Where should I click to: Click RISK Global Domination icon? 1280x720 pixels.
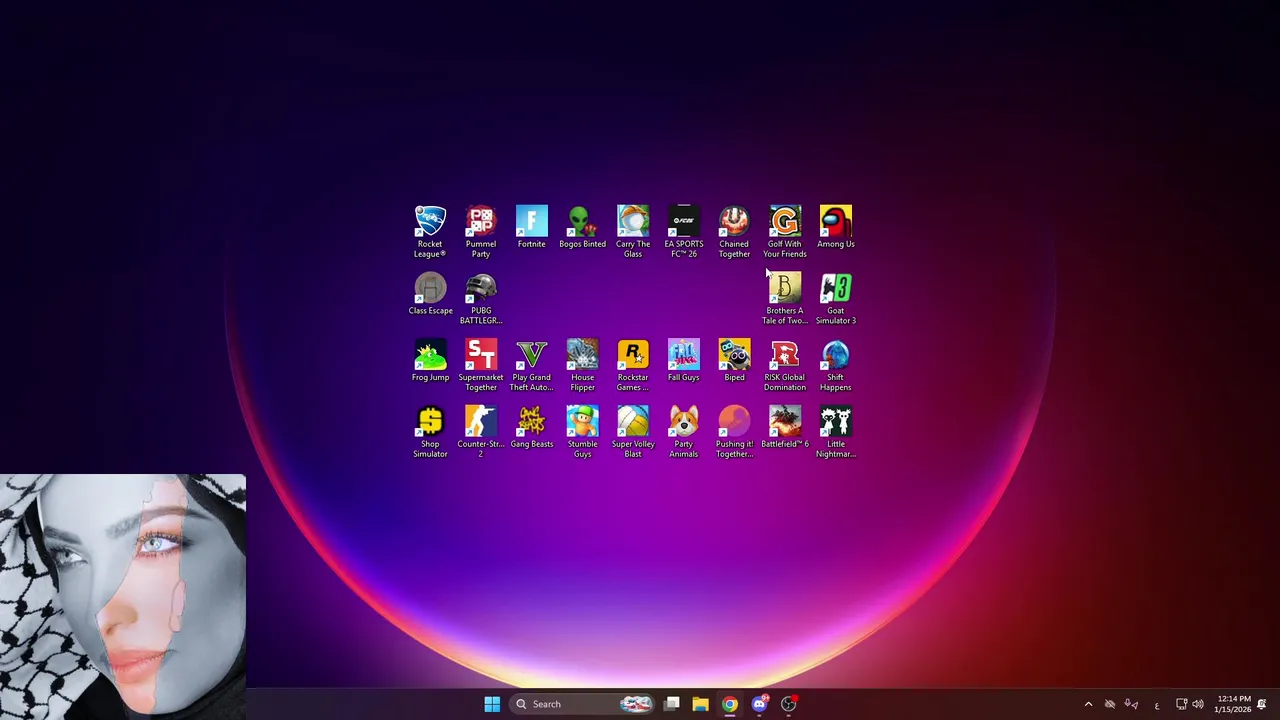[x=785, y=365]
